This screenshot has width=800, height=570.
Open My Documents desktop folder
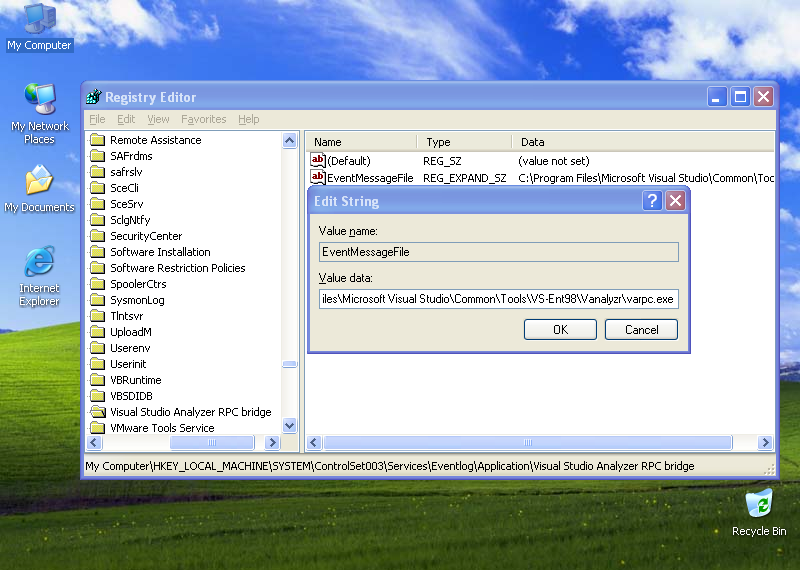[x=39, y=183]
